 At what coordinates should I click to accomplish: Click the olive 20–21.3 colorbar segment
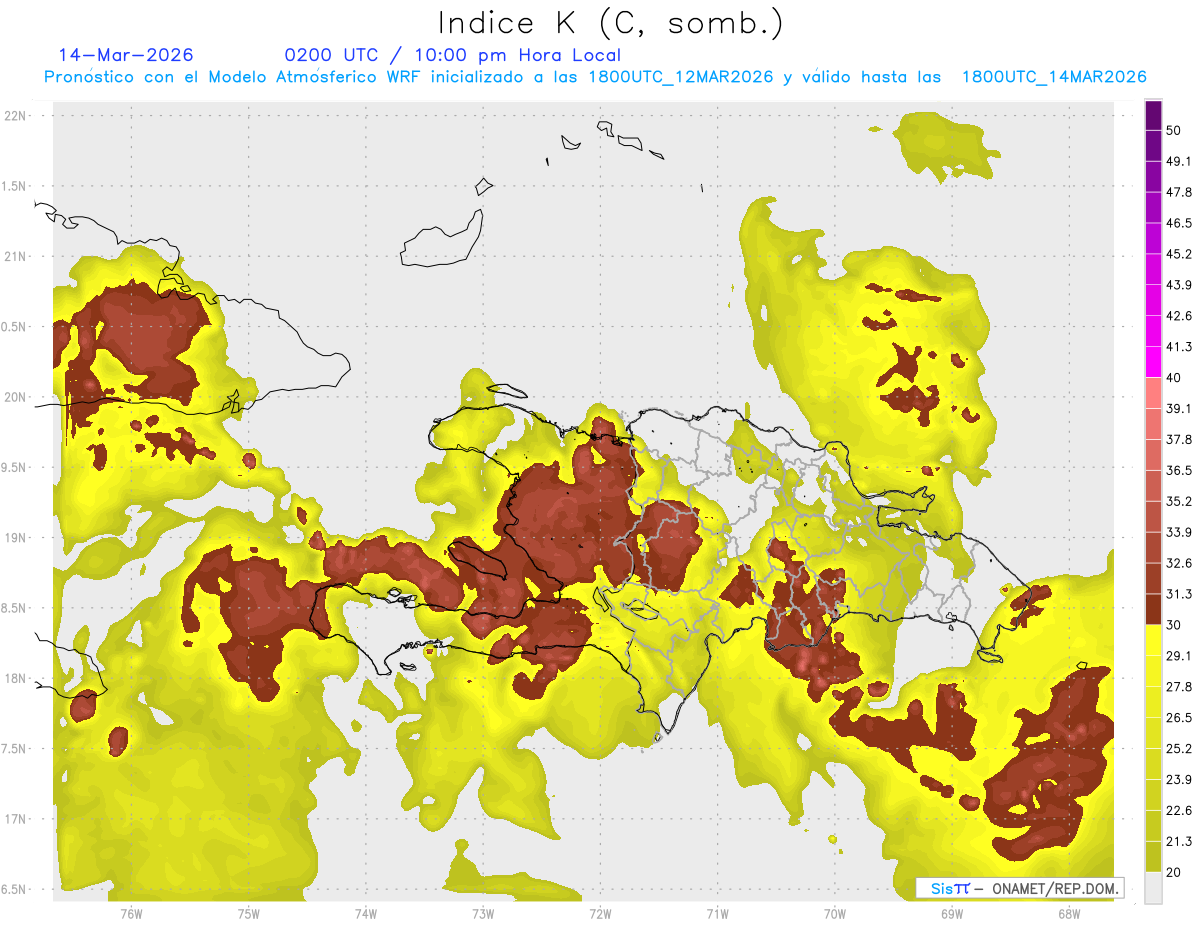click(1153, 856)
